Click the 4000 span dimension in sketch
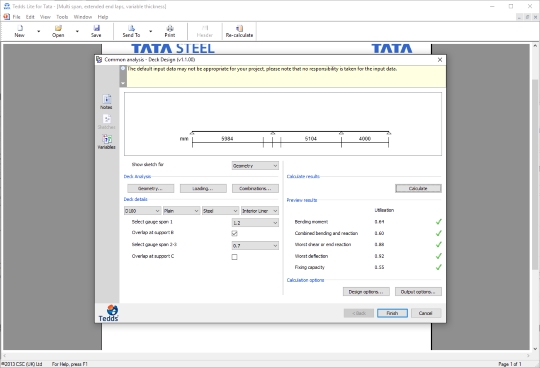This screenshot has height=368, width=540. (x=365, y=138)
